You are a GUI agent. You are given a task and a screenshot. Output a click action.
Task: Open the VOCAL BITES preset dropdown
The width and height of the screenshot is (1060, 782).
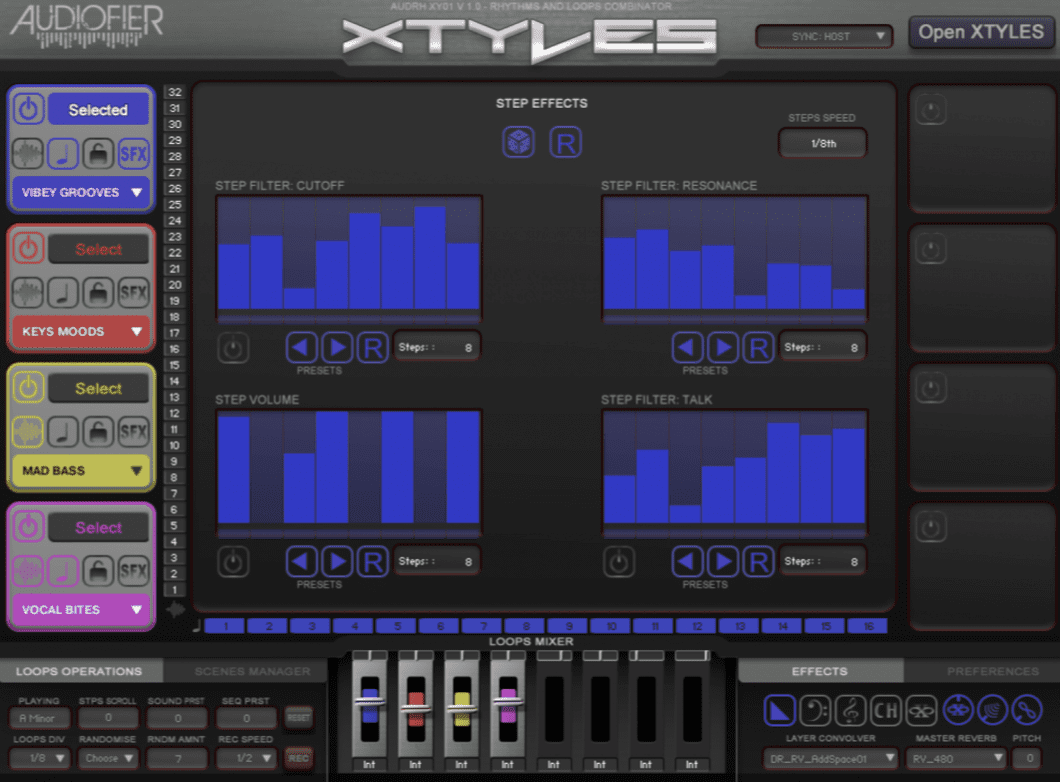tap(81, 610)
